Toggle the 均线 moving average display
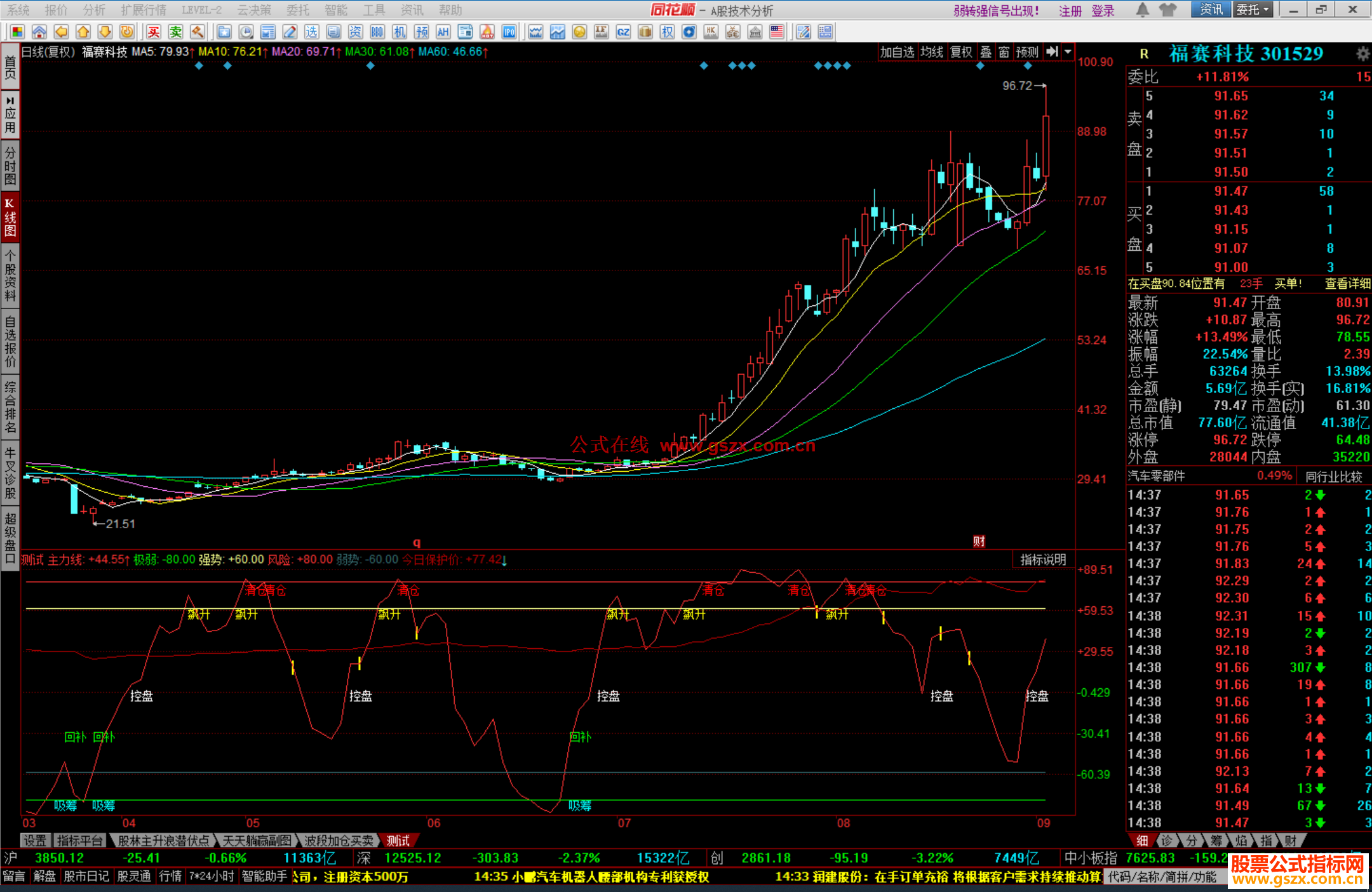1372x892 pixels. click(x=932, y=52)
